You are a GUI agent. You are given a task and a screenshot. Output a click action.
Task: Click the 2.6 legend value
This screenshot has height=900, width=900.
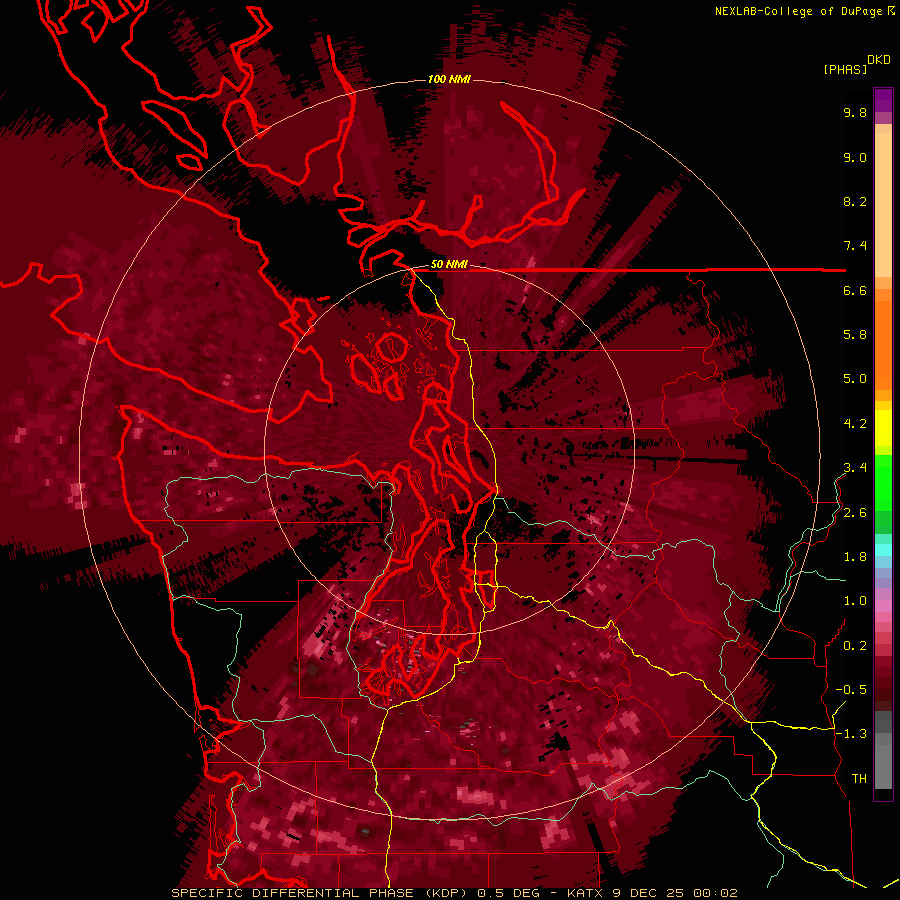point(855,512)
